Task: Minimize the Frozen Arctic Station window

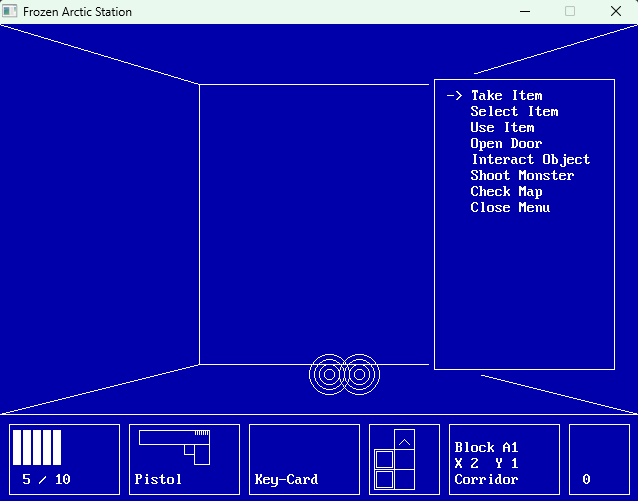Action: tap(525, 11)
